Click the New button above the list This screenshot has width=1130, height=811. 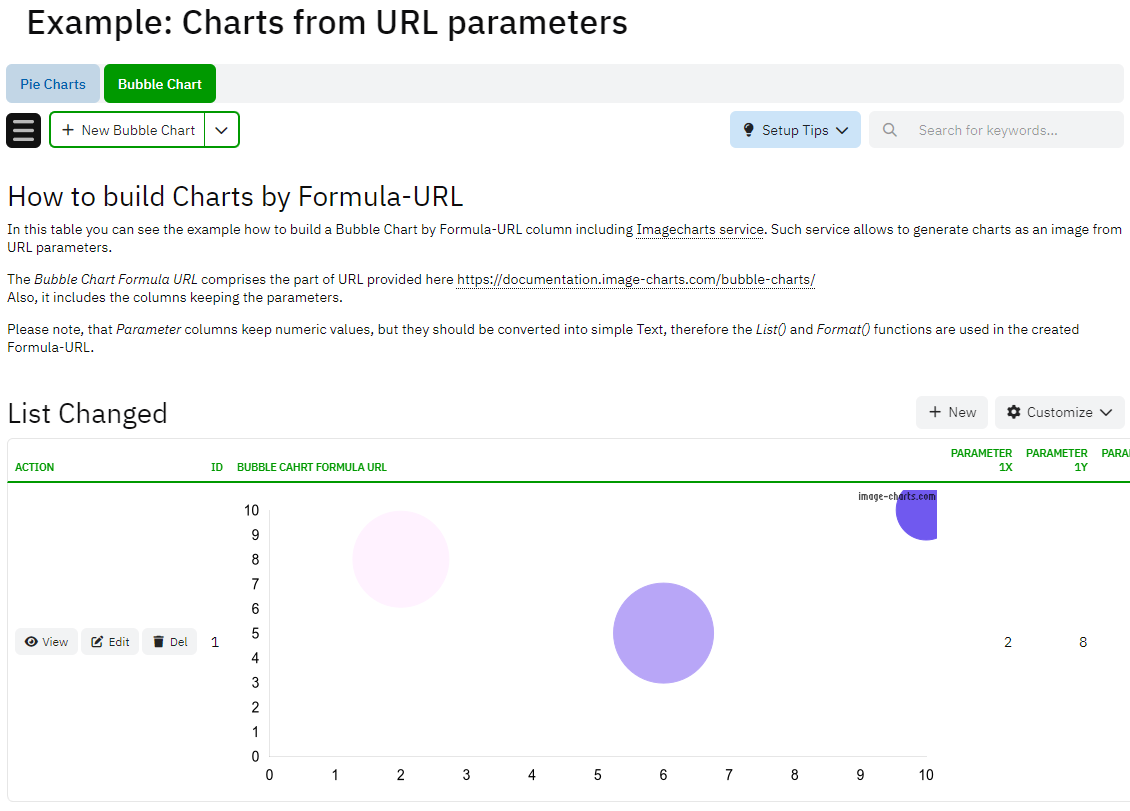click(952, 412)
